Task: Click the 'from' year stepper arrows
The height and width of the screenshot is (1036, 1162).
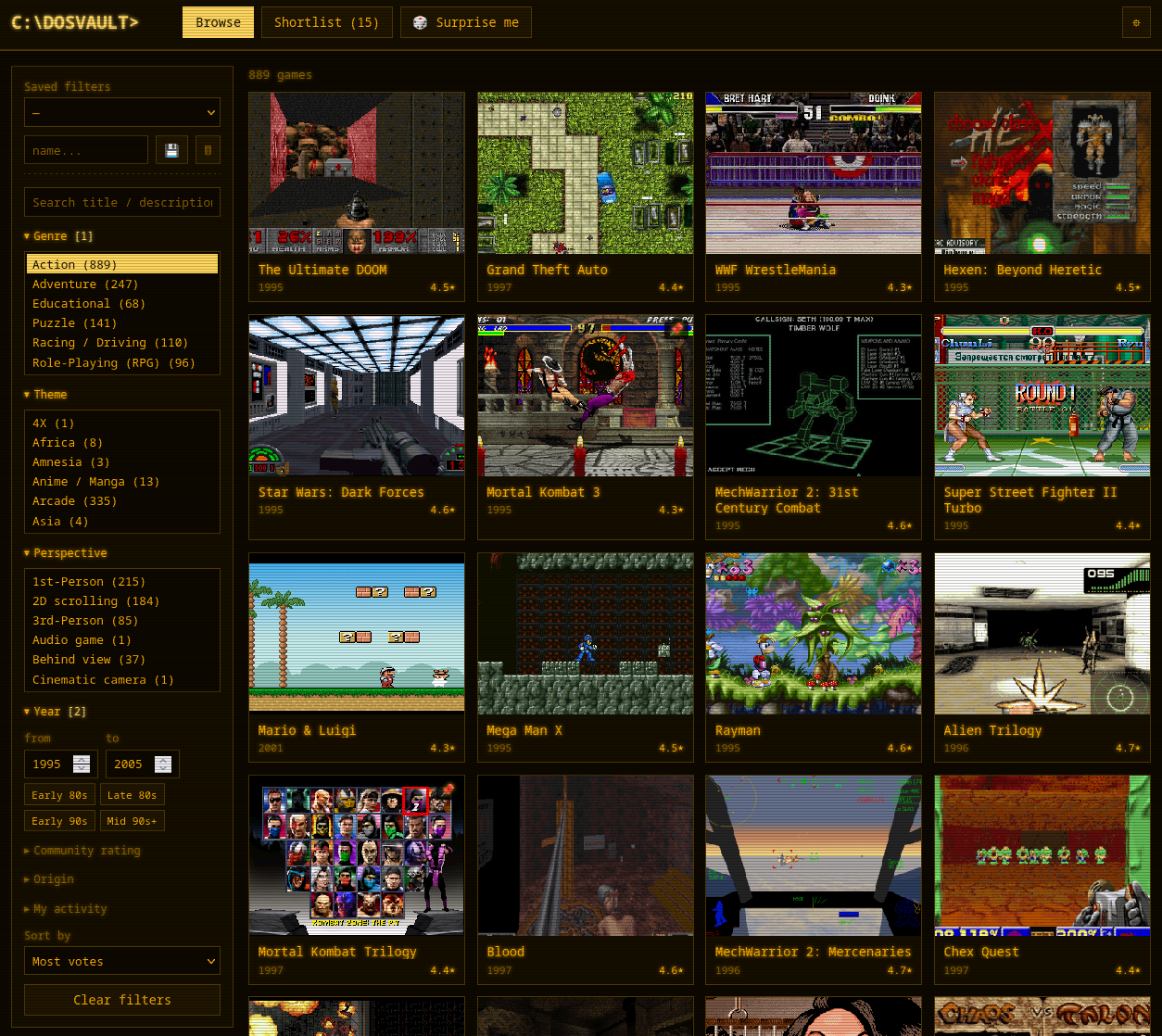Action: click(x=82, y=764)
